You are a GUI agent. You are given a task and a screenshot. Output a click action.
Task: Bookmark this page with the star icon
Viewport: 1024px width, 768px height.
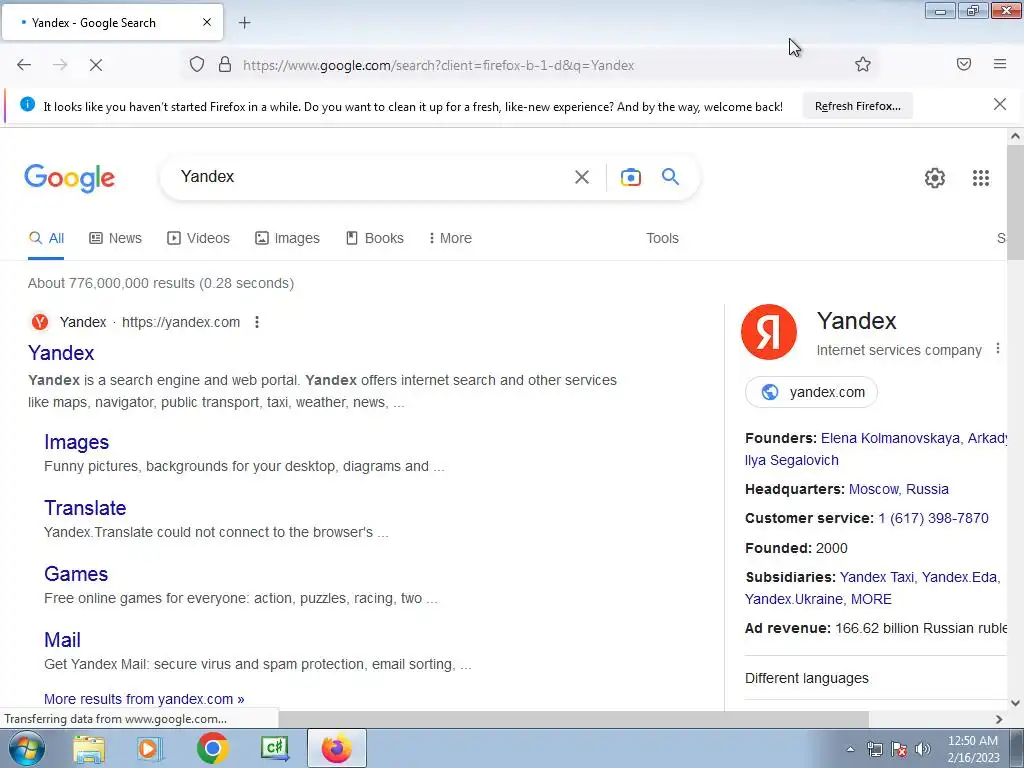coord(863,65)
